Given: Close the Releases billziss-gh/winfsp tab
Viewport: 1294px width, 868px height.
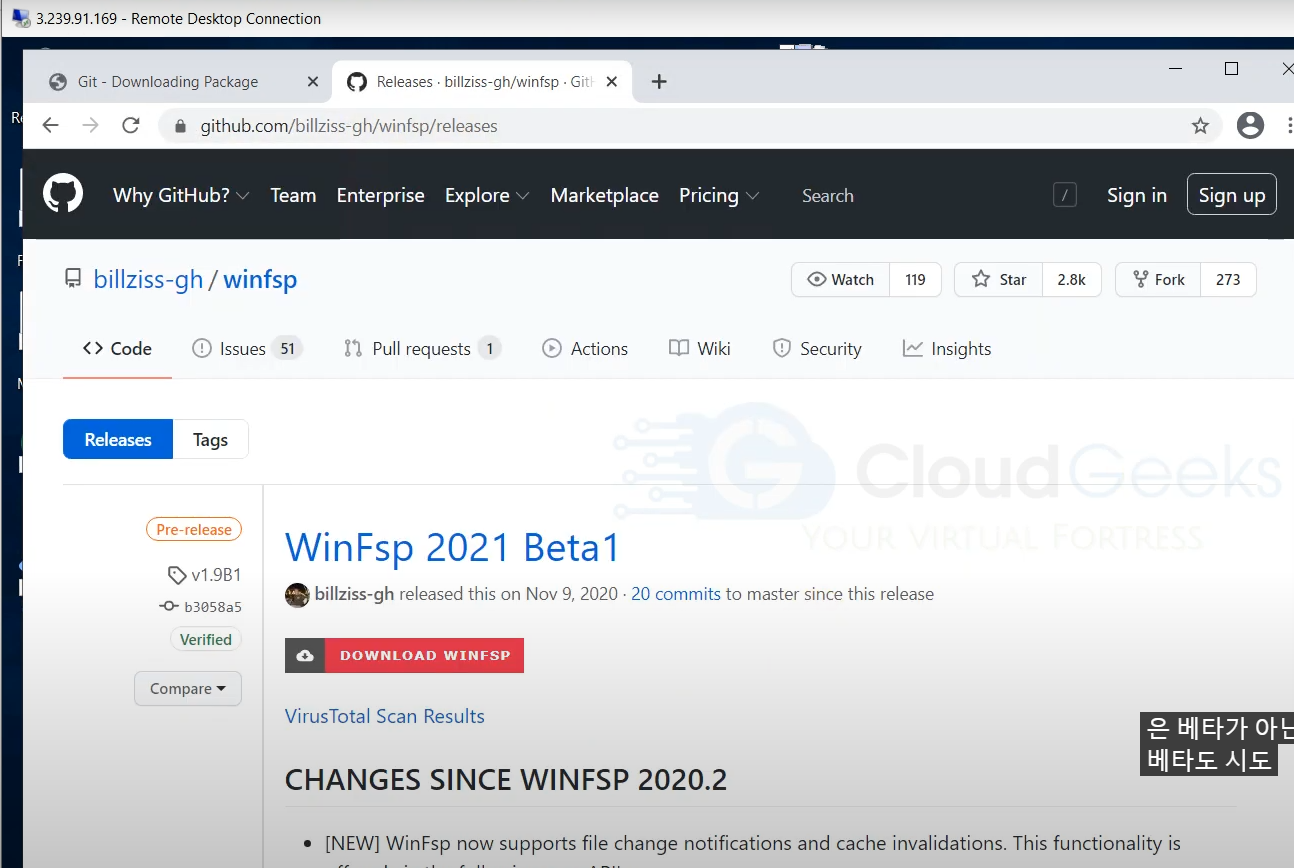Looking at the screenshot, I should (x=612, y=82).
